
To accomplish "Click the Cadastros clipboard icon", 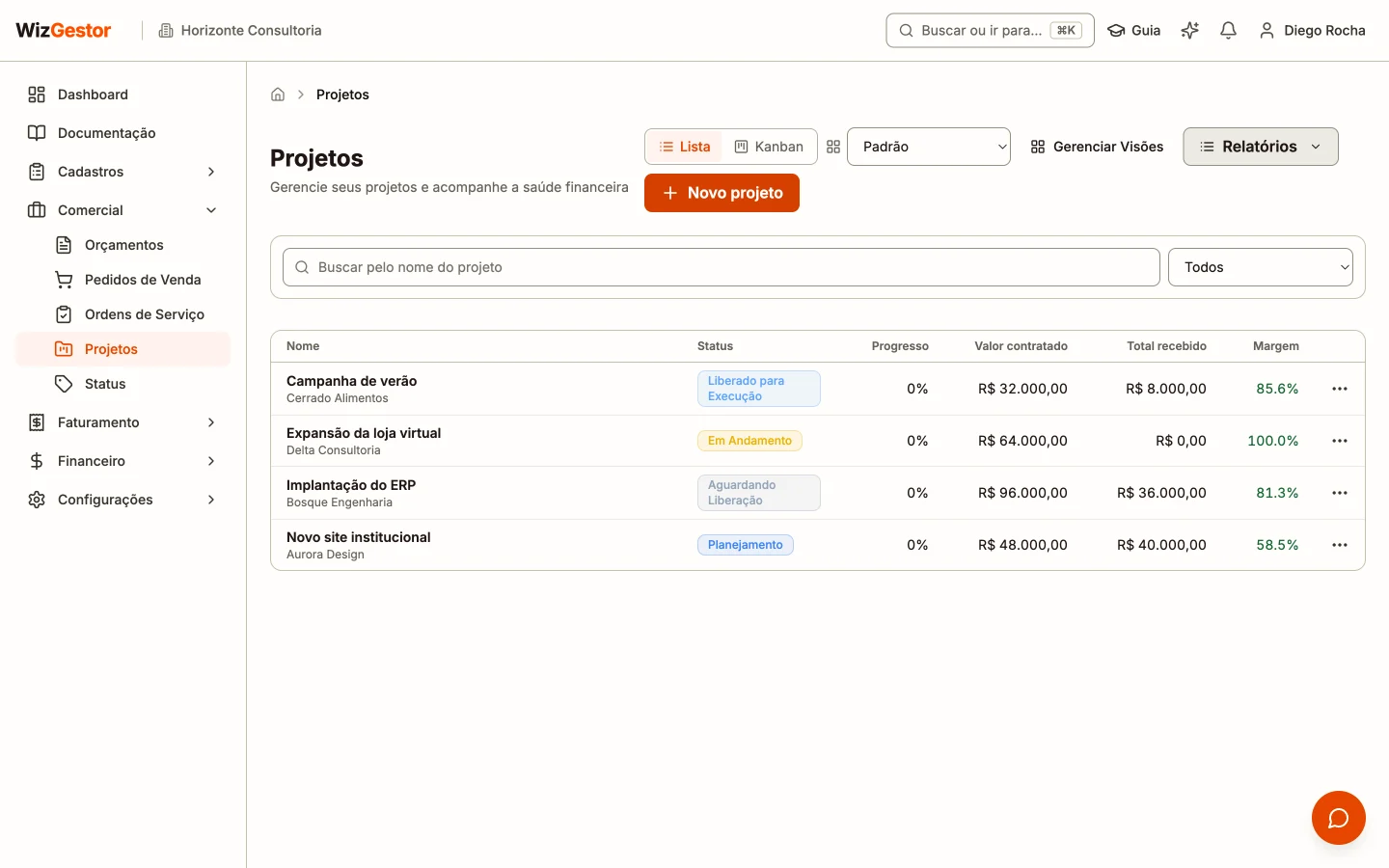I will click(37, 172).
